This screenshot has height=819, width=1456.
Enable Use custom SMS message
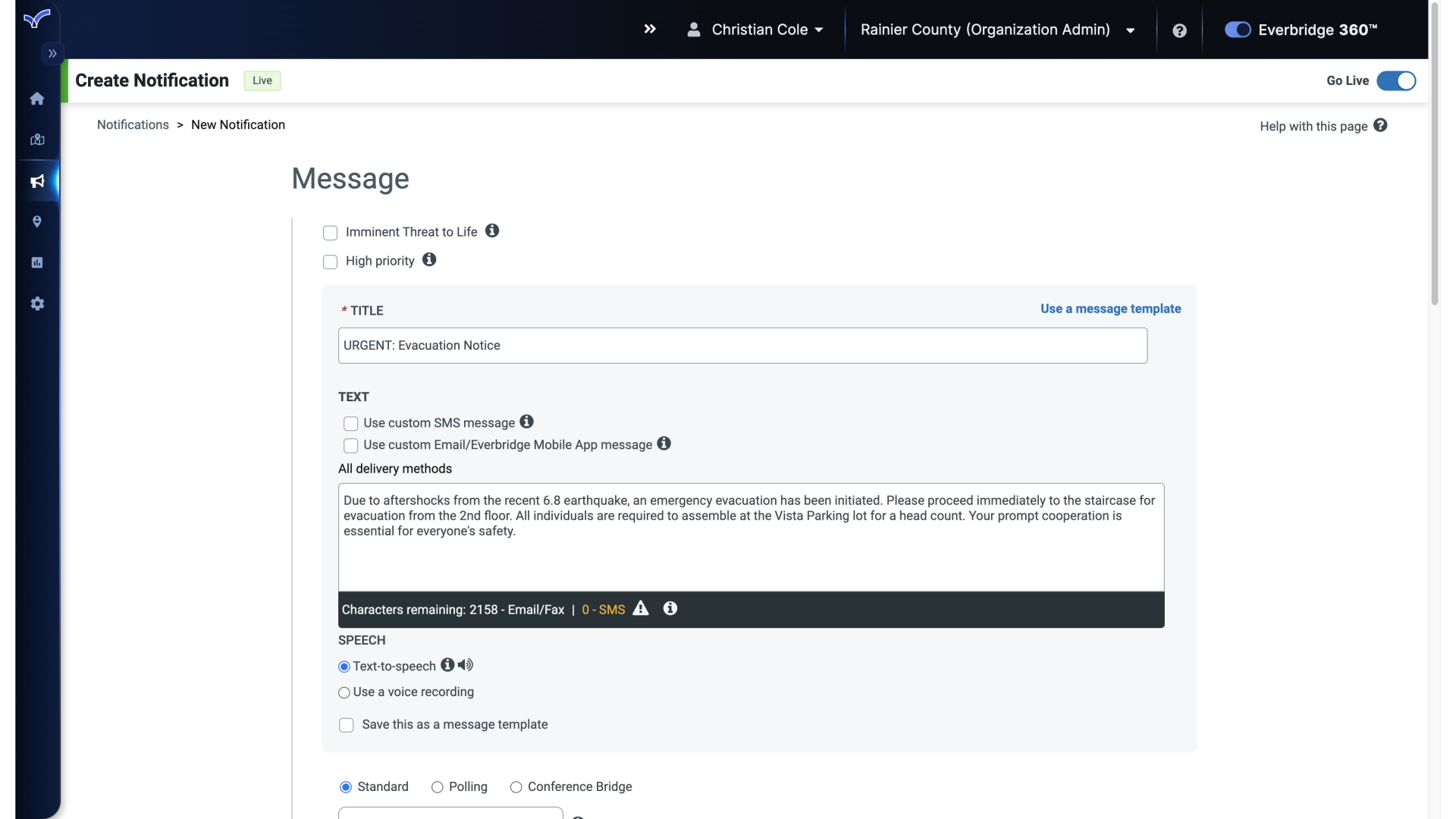click(x=350, y=423)
